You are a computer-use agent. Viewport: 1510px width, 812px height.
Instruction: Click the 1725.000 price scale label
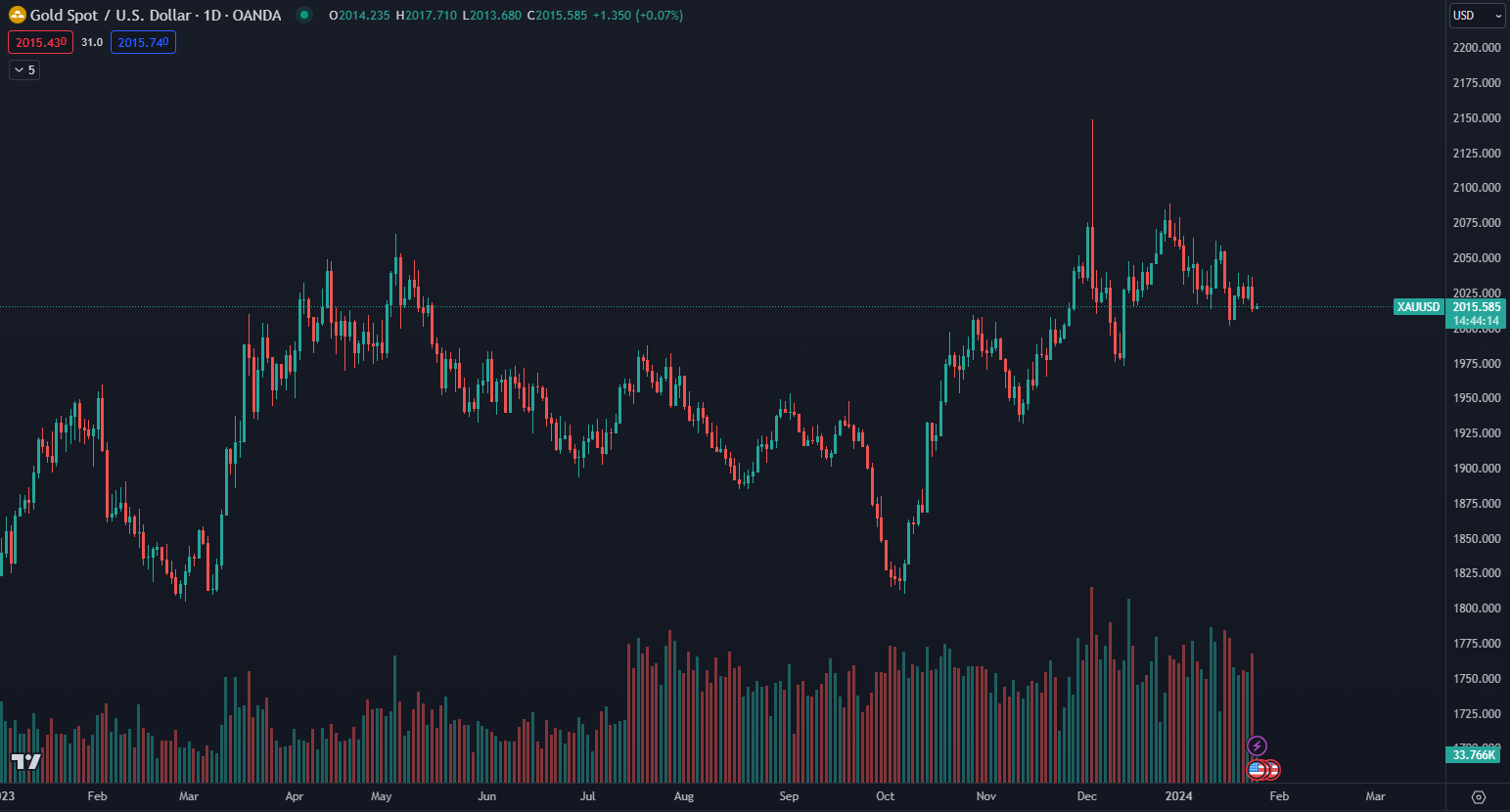click(x=1477, y=714)
